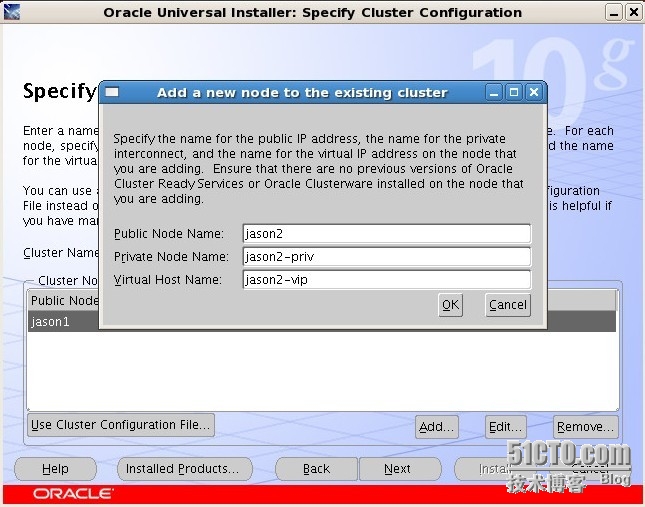Click the Virtual Host Name input field
This screenshot has height=507, width=645.
click(387, 280)
